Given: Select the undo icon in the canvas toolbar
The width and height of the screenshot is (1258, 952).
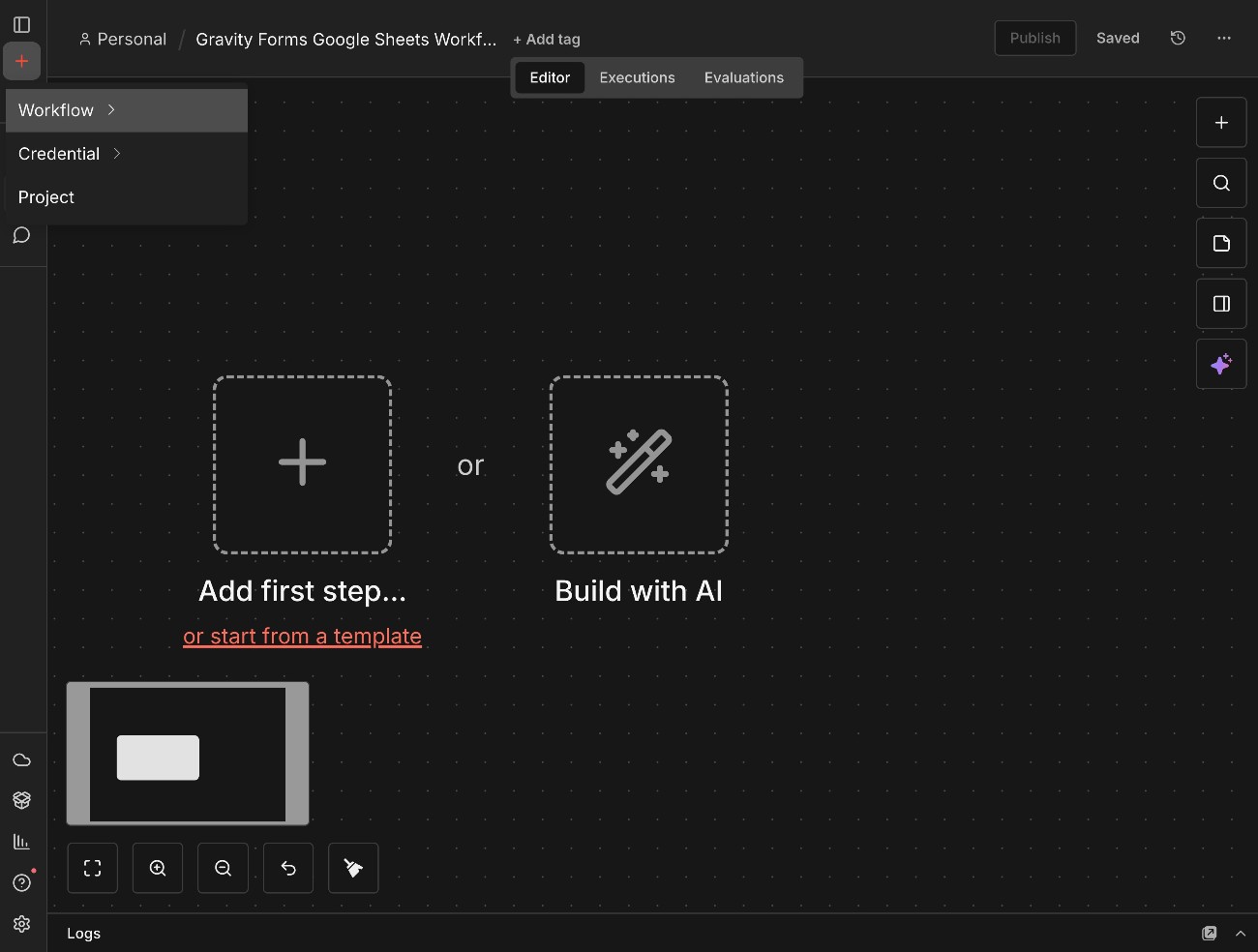Looking at the screenshot, I should 287,868.
